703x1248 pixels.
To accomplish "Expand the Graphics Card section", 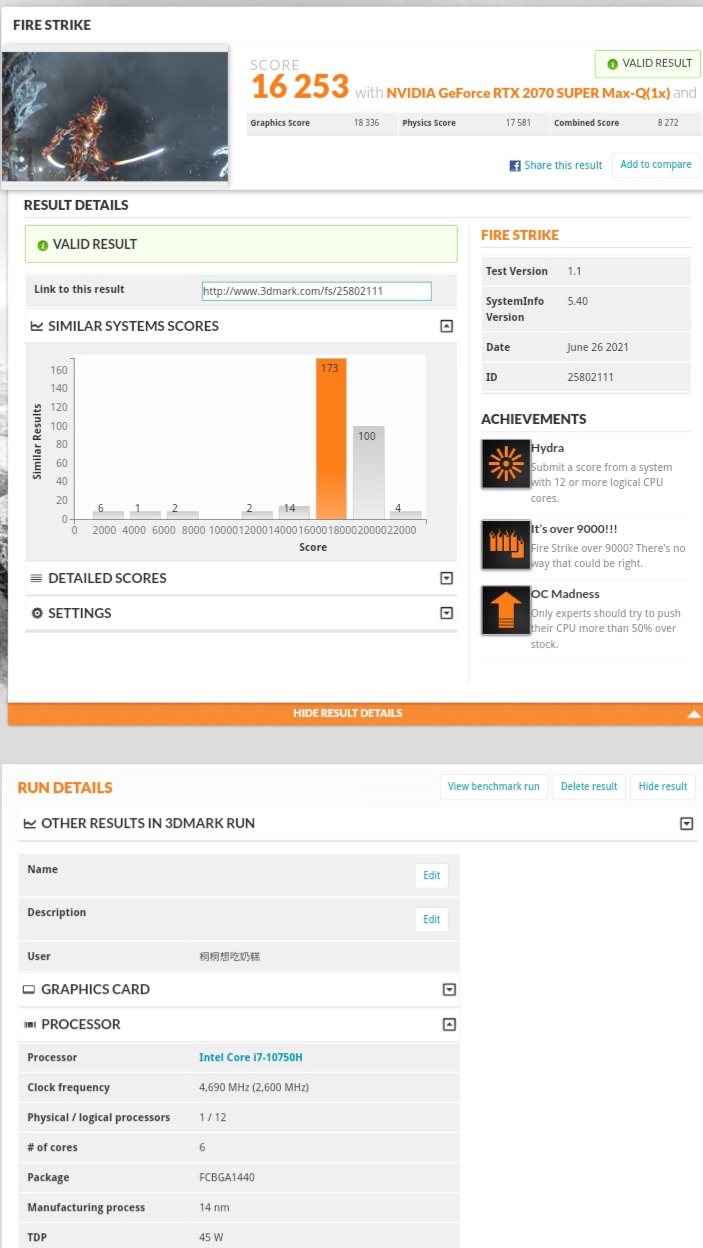I will point(449,989).
